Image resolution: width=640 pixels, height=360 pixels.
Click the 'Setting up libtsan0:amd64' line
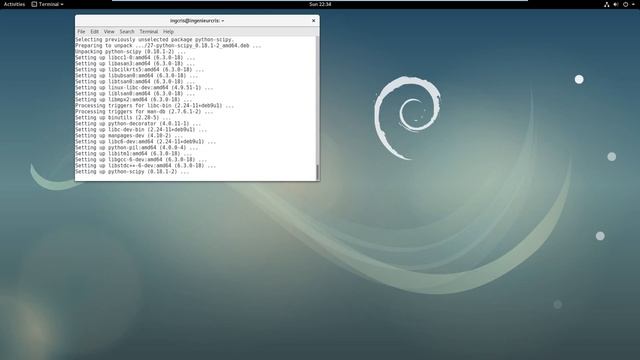(135, 82)
